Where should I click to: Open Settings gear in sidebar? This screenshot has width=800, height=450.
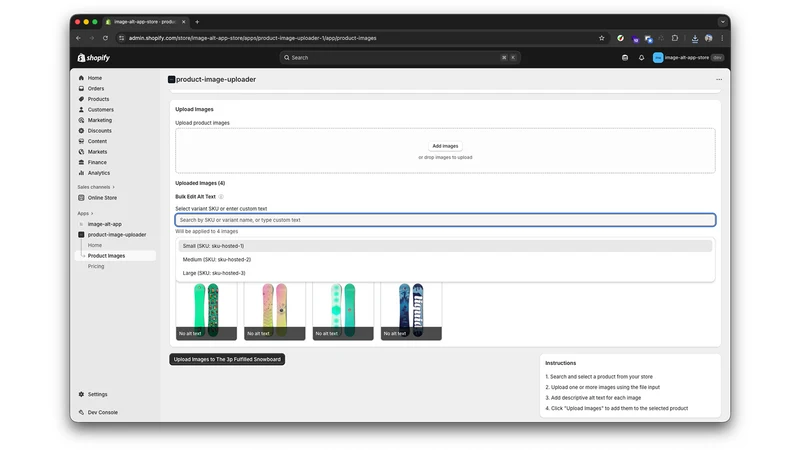coord(81,394)
